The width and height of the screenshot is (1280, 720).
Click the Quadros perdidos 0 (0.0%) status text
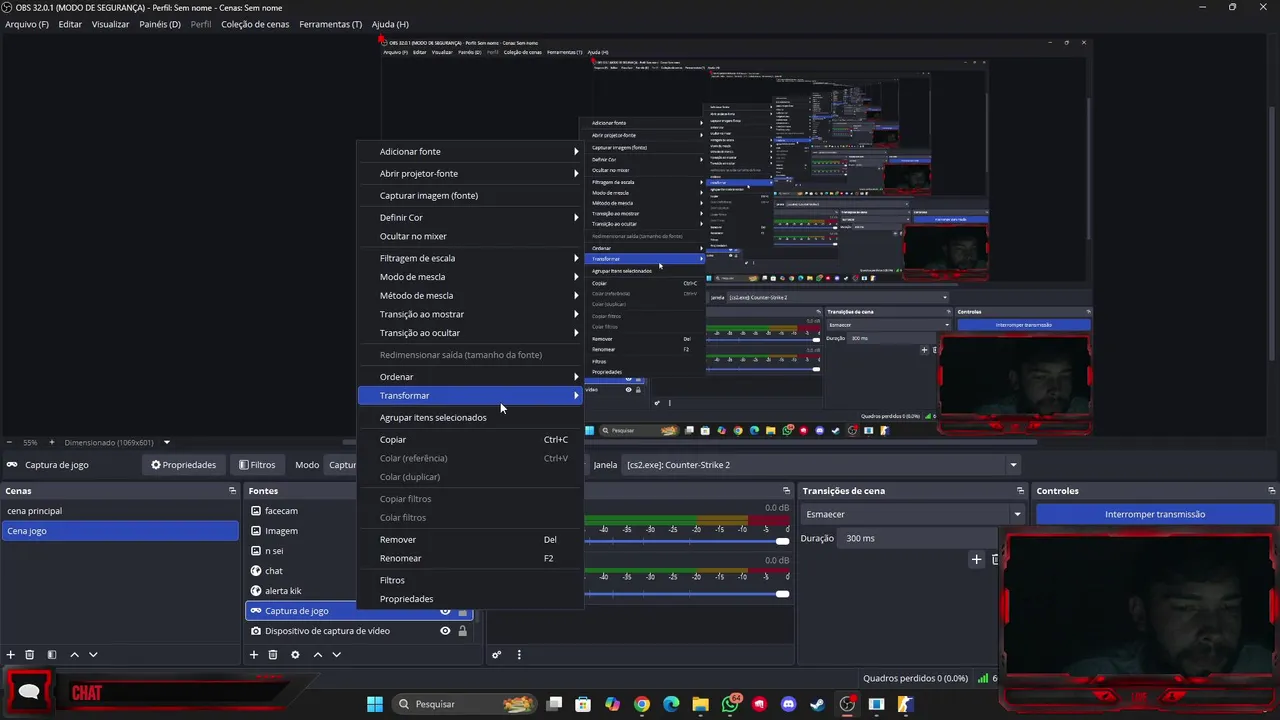click(915, 678)
